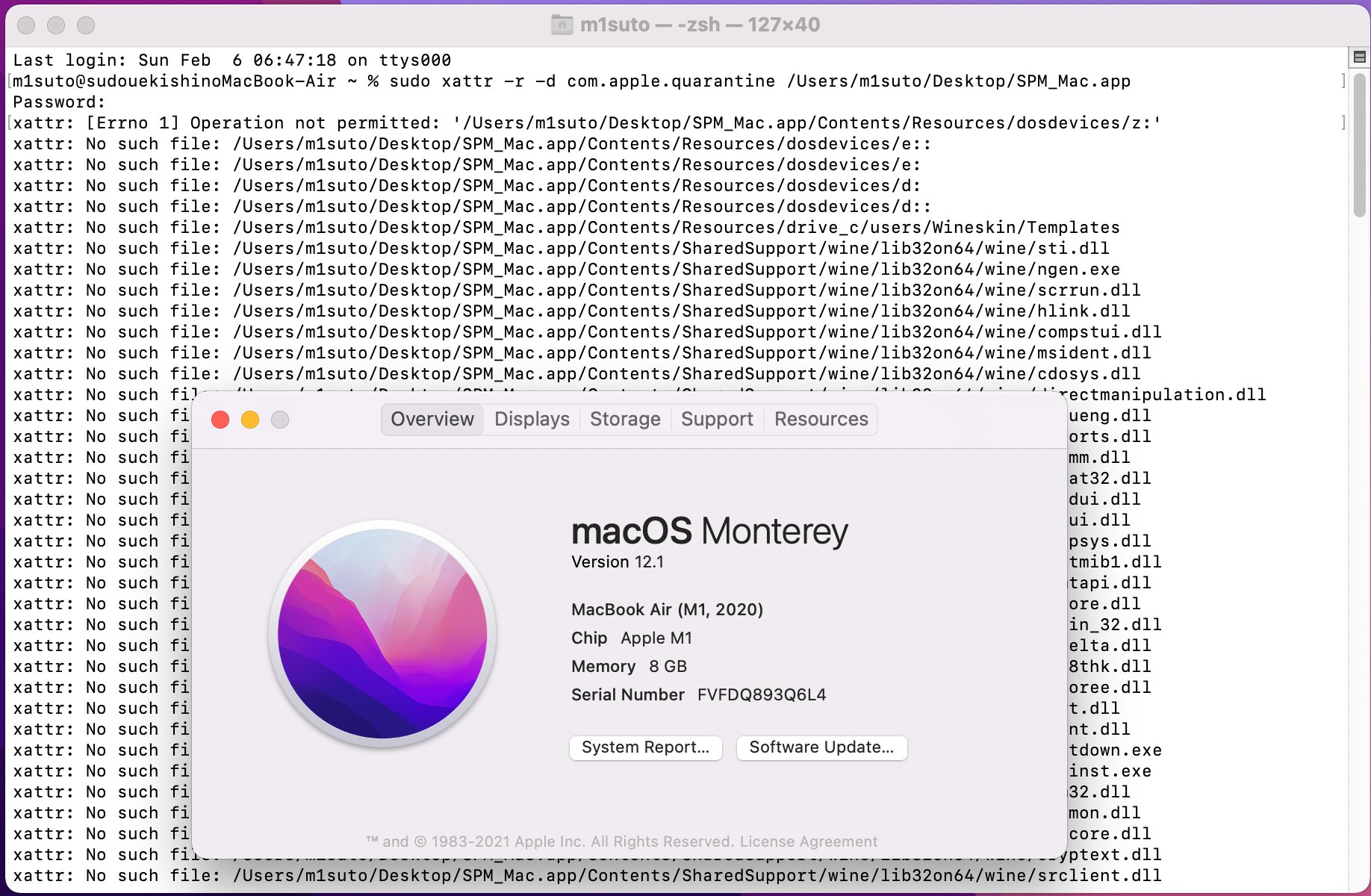Click the Terminal line ending in dosdevices/d:
The width and height of the screenshot is (1371, 896).
tap(467, 185)
